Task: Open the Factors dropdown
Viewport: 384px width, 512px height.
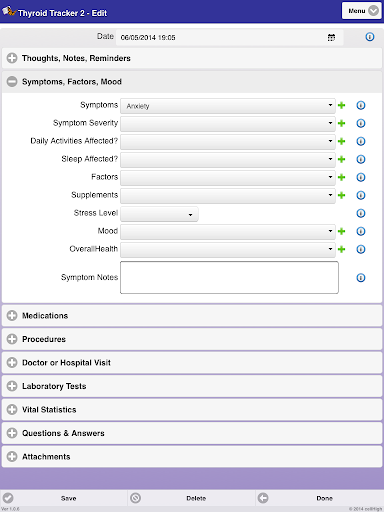Action: tap(228, 178)
